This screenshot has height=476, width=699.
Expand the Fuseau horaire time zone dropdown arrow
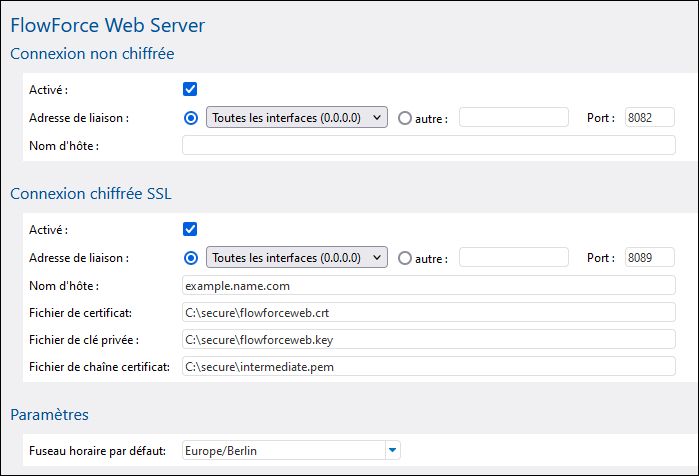pos(392,450)
